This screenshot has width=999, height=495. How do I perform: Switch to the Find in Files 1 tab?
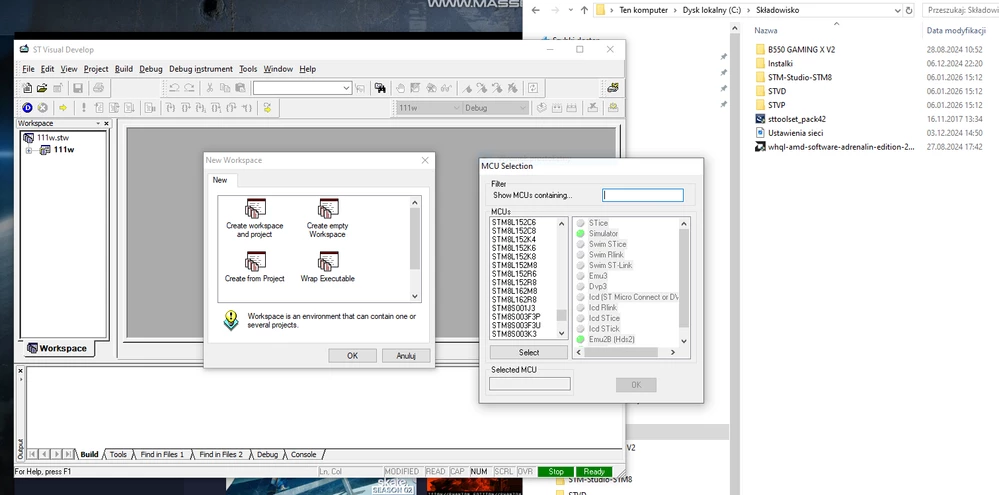[162, 454]
